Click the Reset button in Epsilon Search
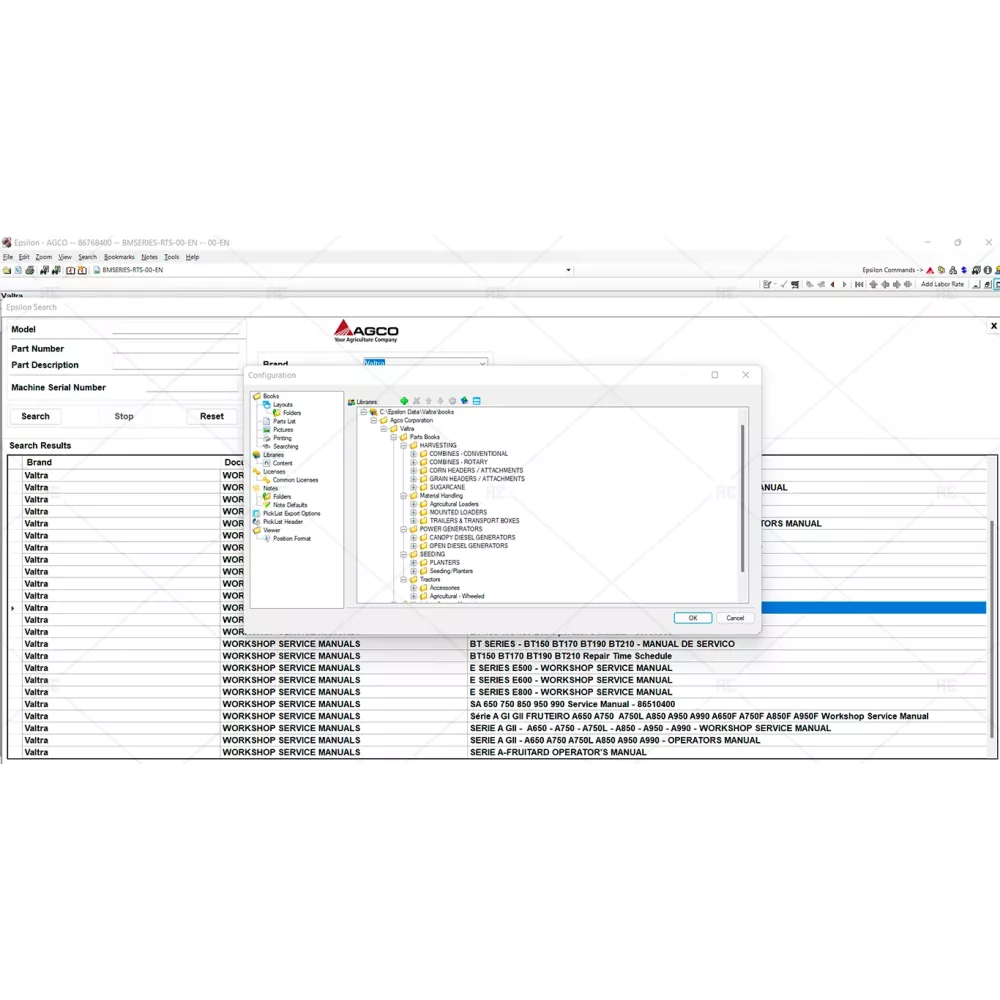Image resolution: width=1000 pixels, height=1000 pixels. [x=212, y=416]
